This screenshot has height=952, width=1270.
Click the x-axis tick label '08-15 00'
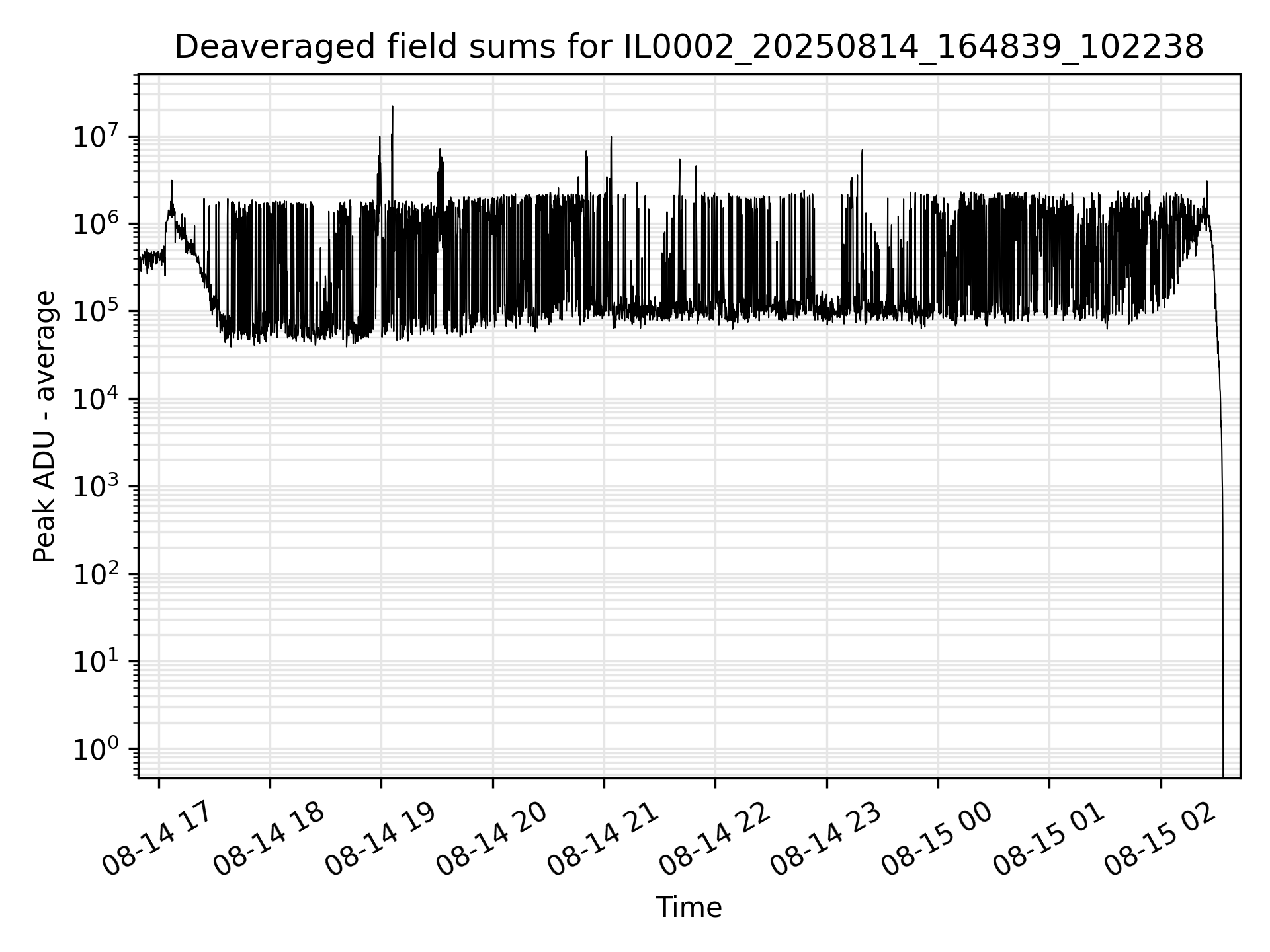coord(937,838)
